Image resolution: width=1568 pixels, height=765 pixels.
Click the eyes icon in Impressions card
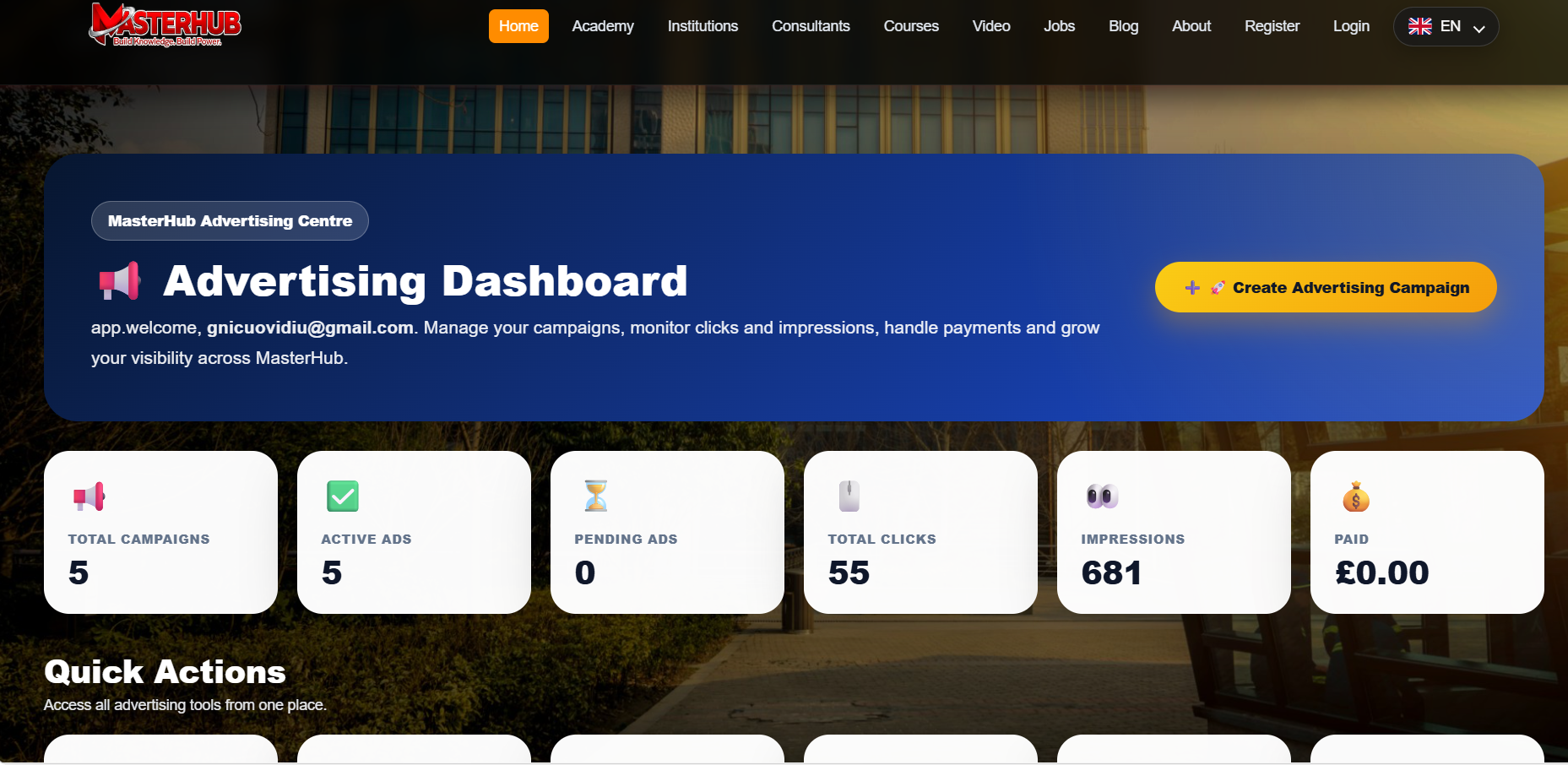click(x=1102, y=496)
